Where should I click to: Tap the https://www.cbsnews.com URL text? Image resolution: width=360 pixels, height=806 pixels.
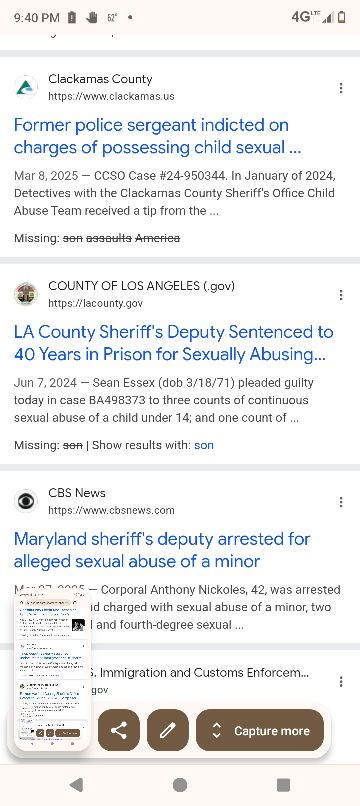pos(111,510)
